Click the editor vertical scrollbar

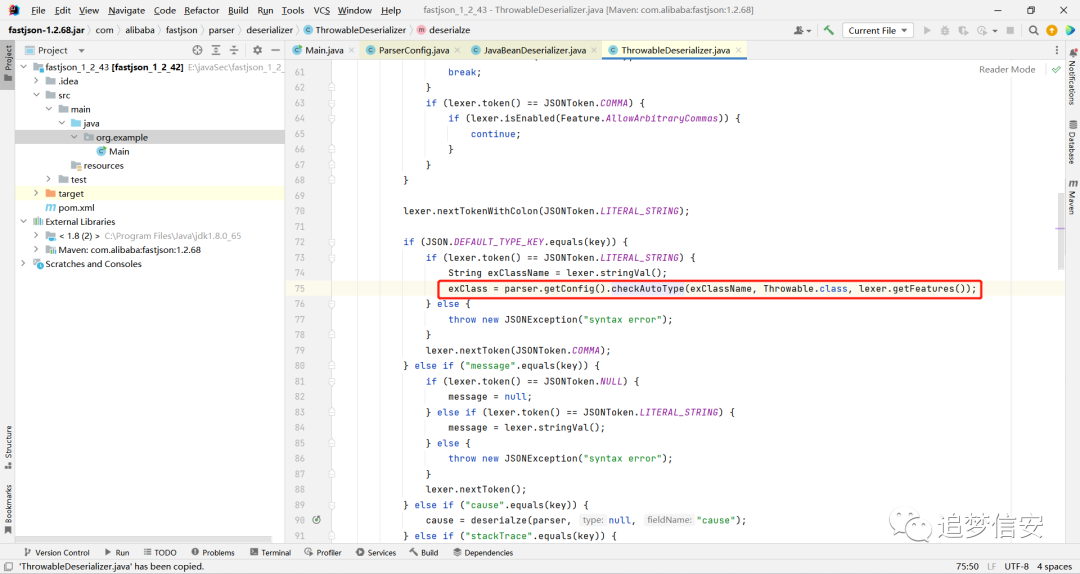point(1061,231)
